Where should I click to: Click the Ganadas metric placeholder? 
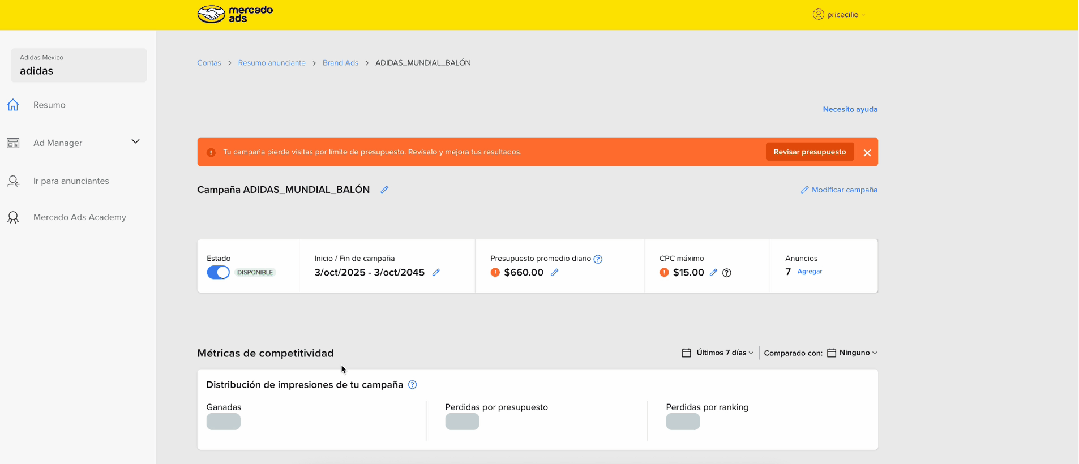(x=224, y=421)
